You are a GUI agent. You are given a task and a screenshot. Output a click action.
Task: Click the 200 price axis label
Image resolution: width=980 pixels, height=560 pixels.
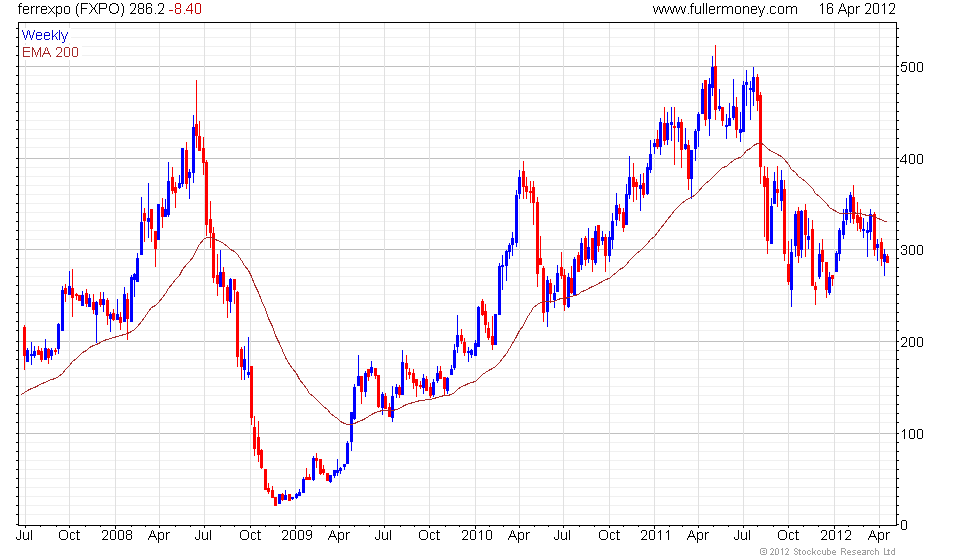coord(912,342)
